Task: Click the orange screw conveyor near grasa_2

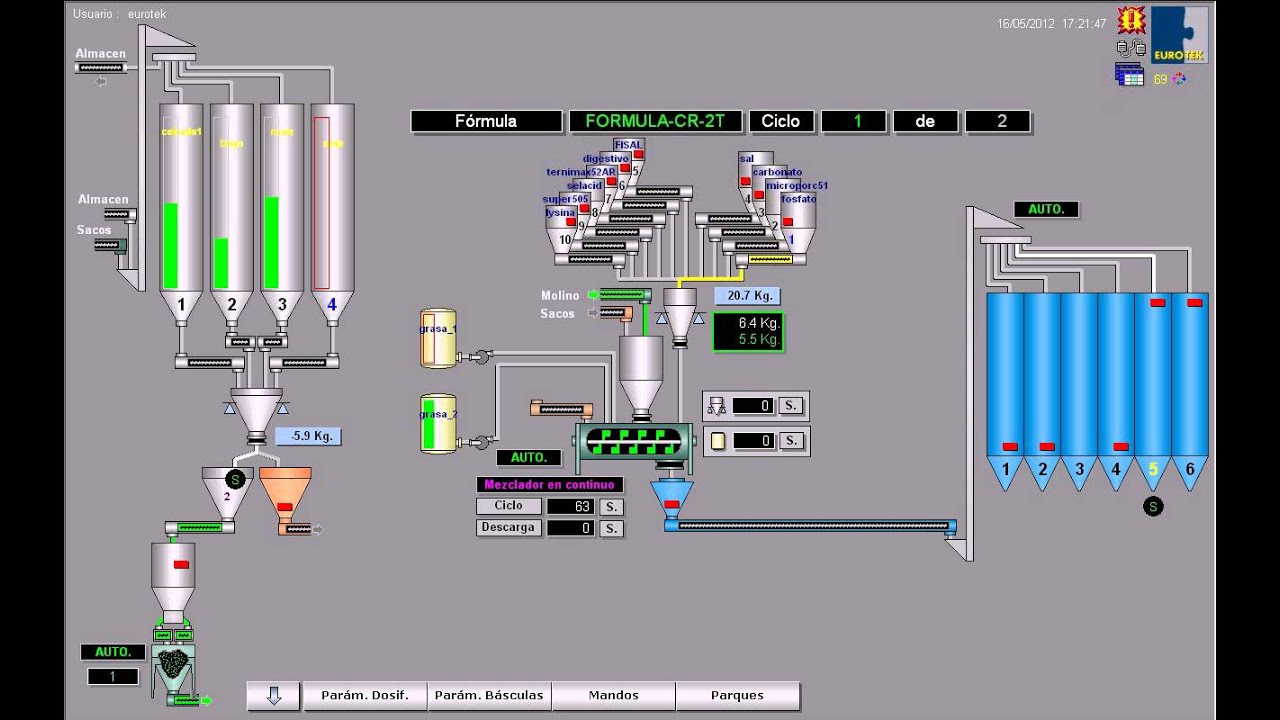Action: point(561,408)
